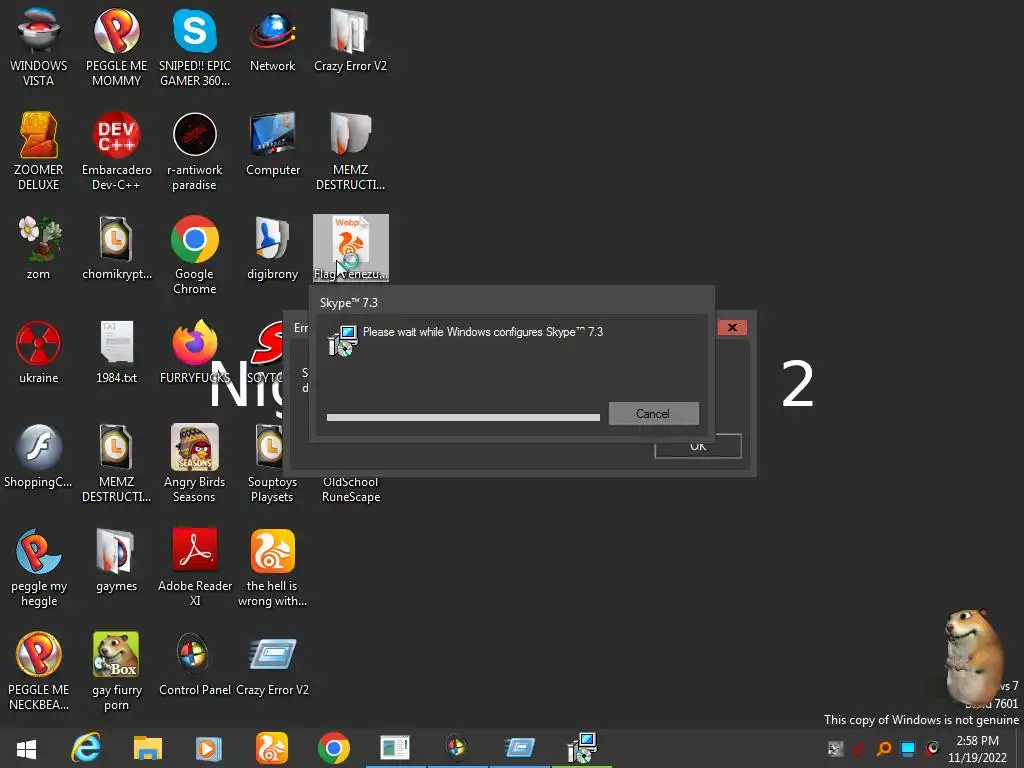Select the chomikrypt... file icon

click(x=116, y=248)
